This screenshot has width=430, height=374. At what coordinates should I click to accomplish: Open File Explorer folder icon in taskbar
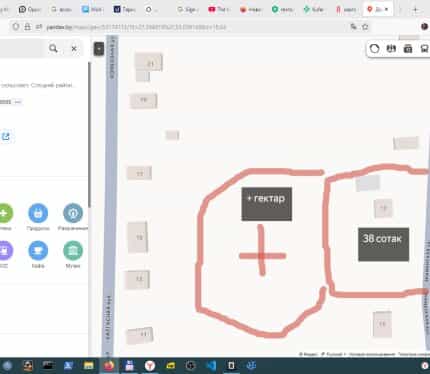[x=89, y=366]
